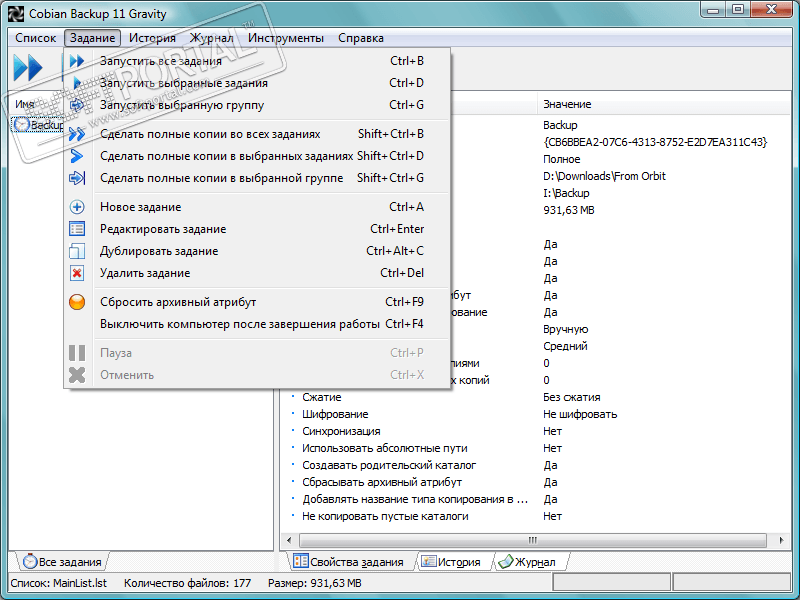Click the icon beside Сделать полные копии в выбранных заданиях

[x=77, y=156]
